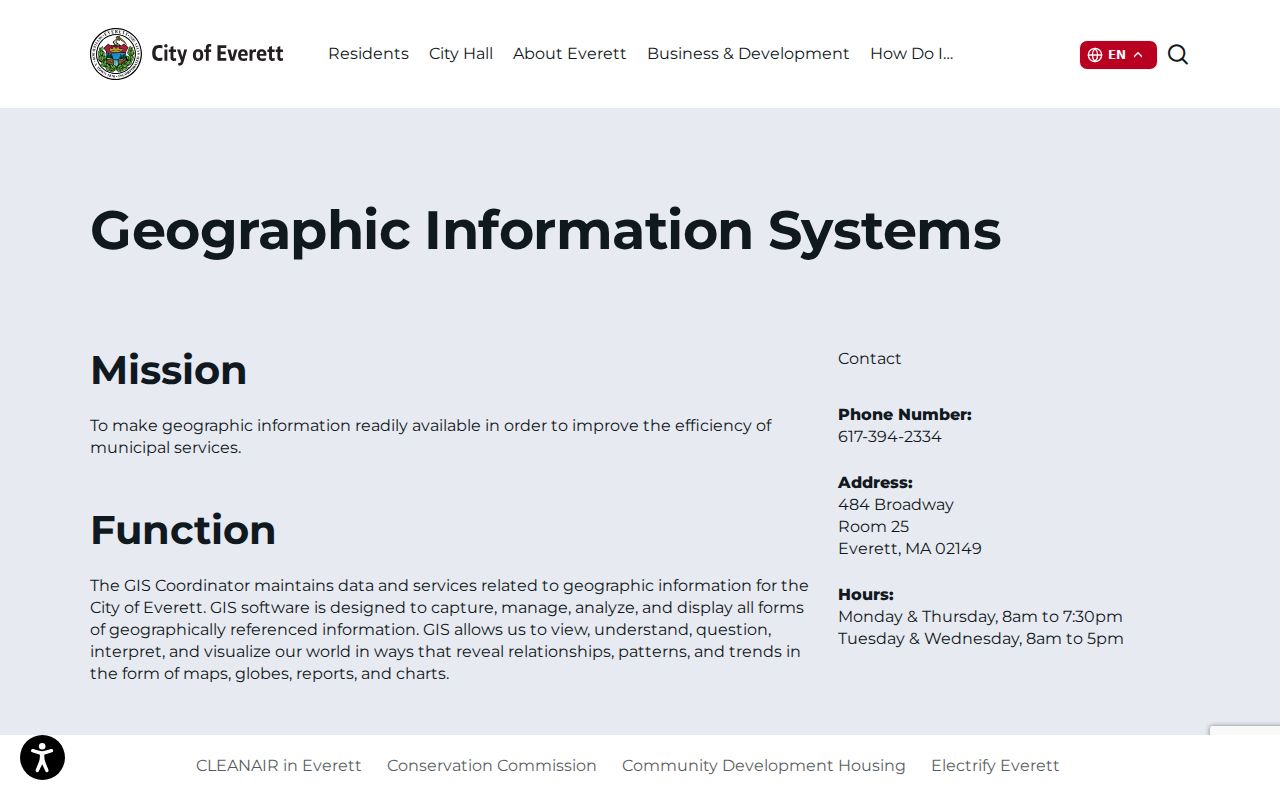Open the City Hall menu

[461, 54]
